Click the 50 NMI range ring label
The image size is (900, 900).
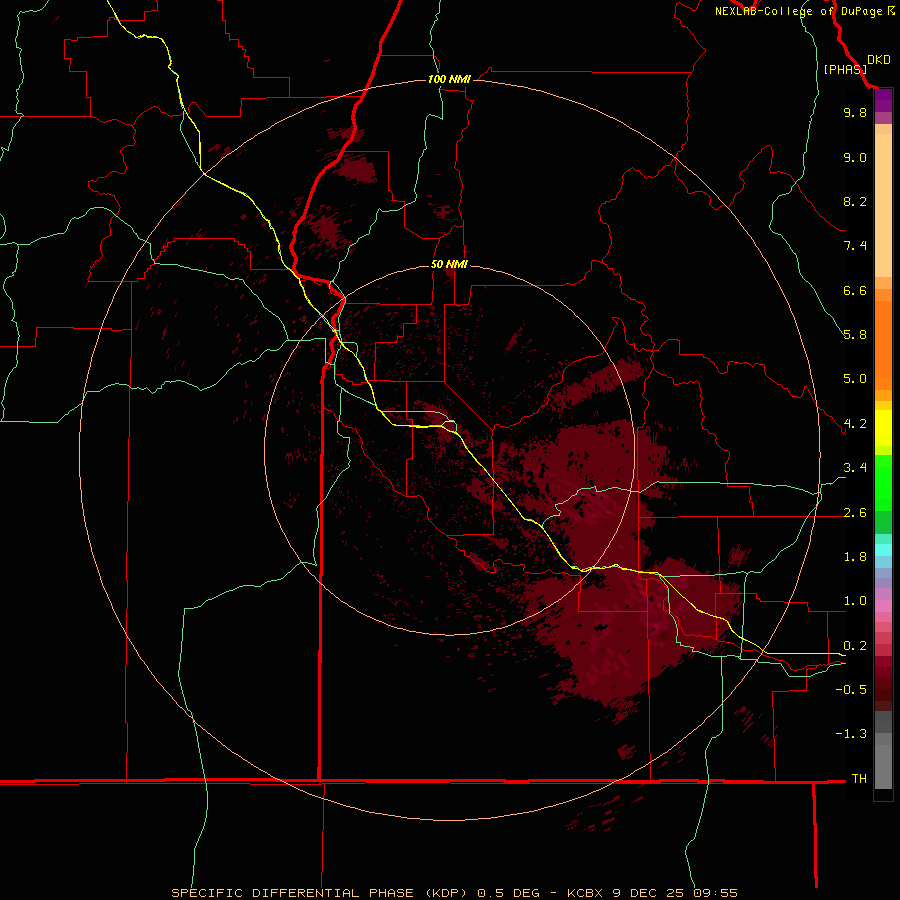[449, 264]
